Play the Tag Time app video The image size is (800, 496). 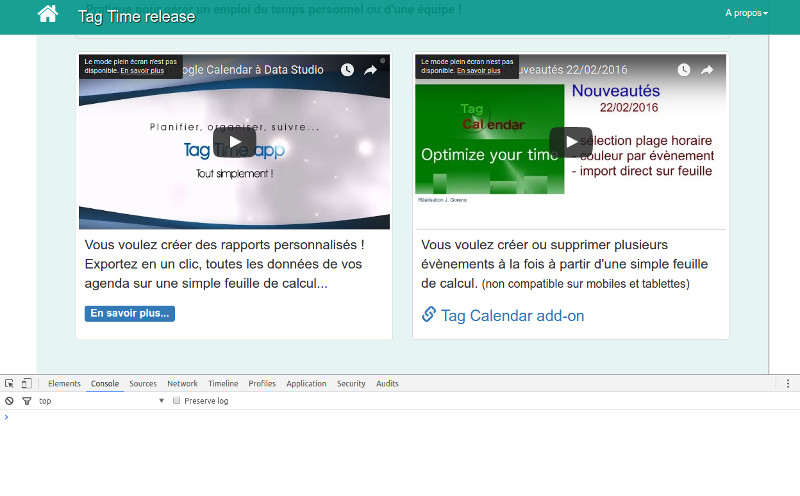pyautogui.click(x=234, y=142)
